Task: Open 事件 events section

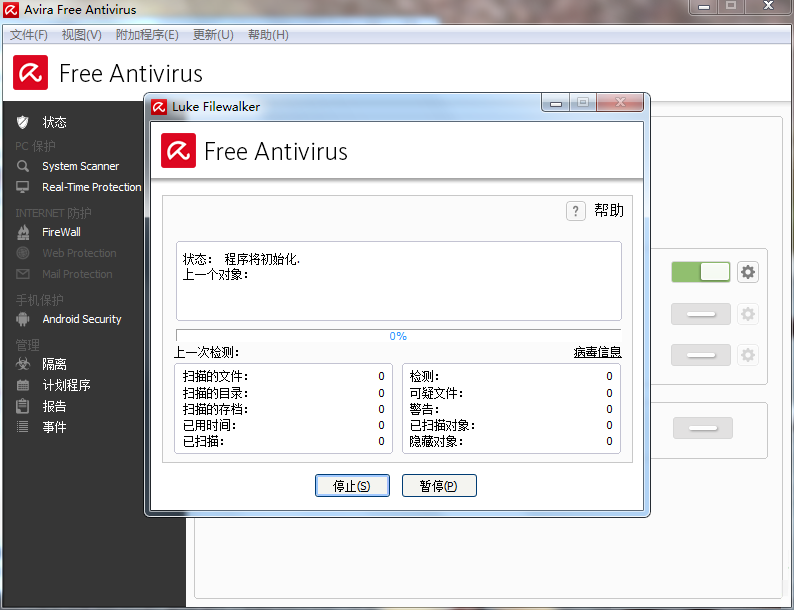Action: tap(54, 427)
